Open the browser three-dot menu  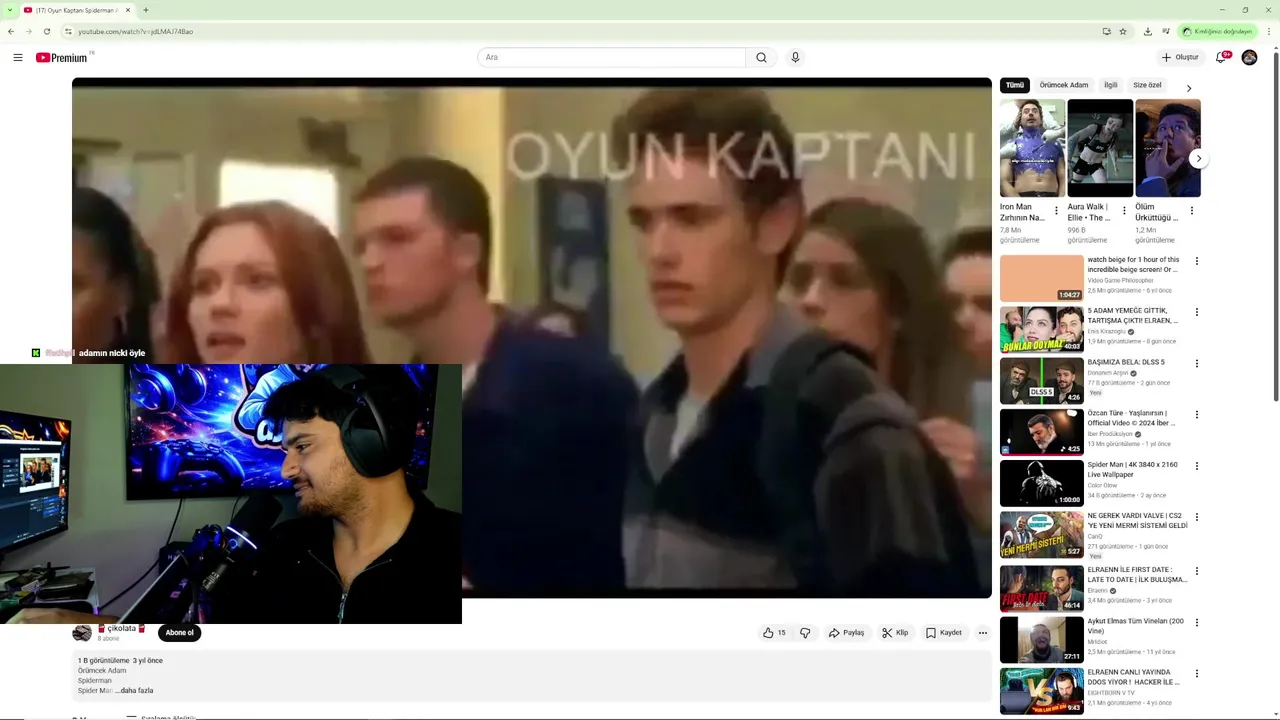[x=1269, y=31]
